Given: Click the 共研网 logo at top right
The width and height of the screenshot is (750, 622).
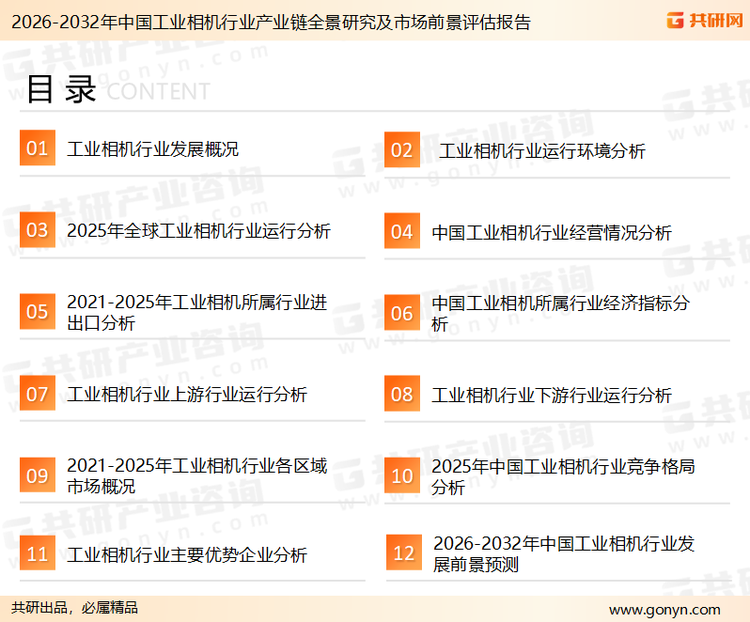Looking at the screenshot, I should (x=705, y=20).
